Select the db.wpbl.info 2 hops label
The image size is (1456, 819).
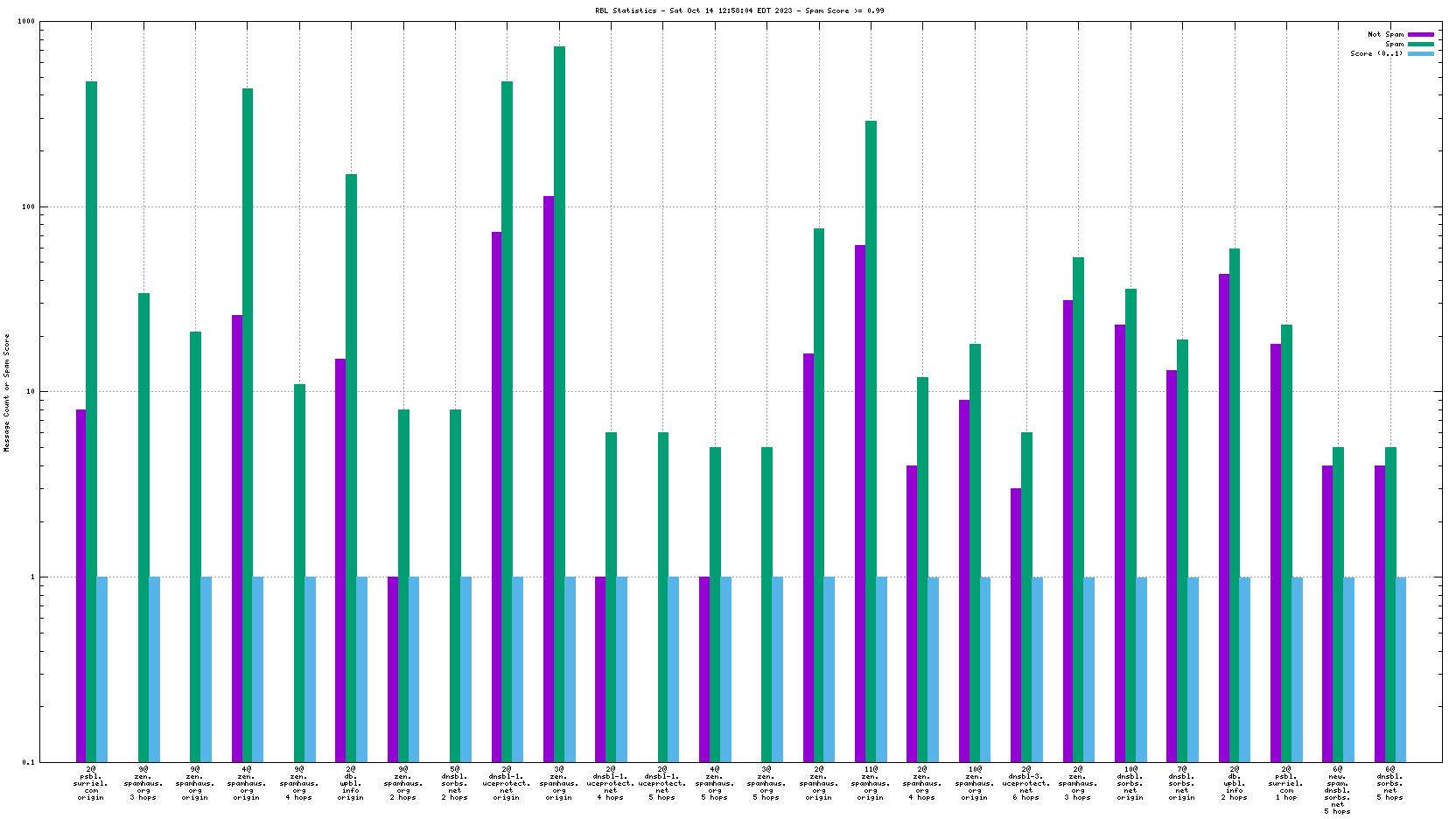[1235, 784]
